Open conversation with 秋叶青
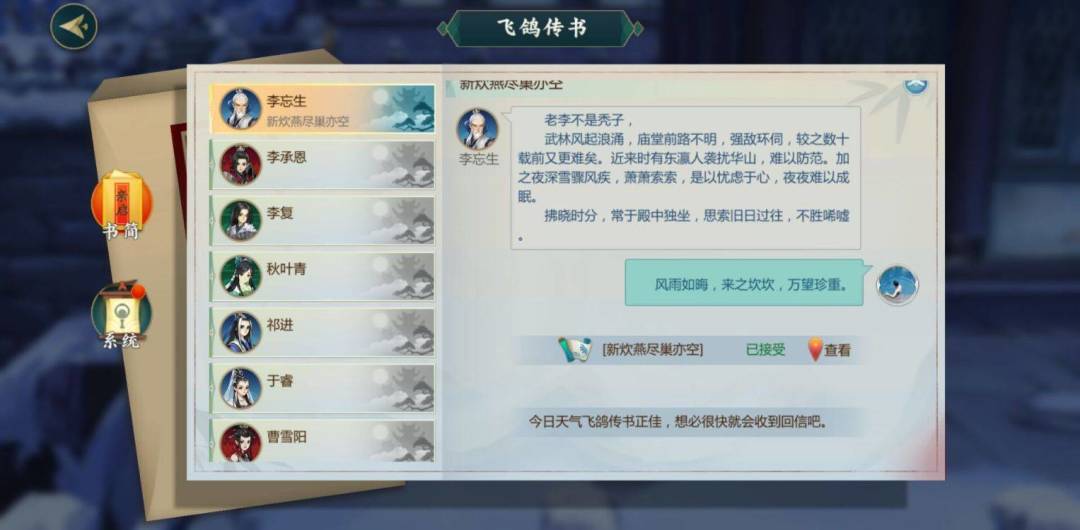1080x530 pixels. click(322, 276)
